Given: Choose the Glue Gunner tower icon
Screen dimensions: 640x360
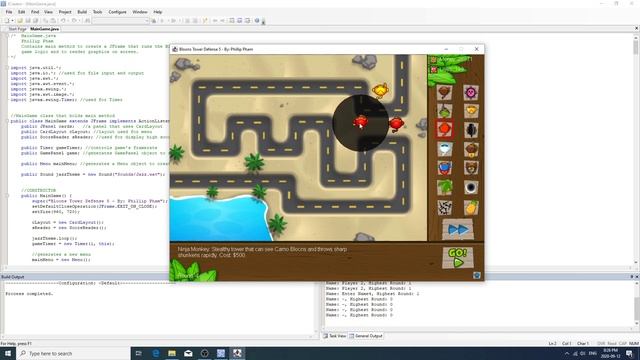Looking at the screenshot, I should [x=471, y=149].
